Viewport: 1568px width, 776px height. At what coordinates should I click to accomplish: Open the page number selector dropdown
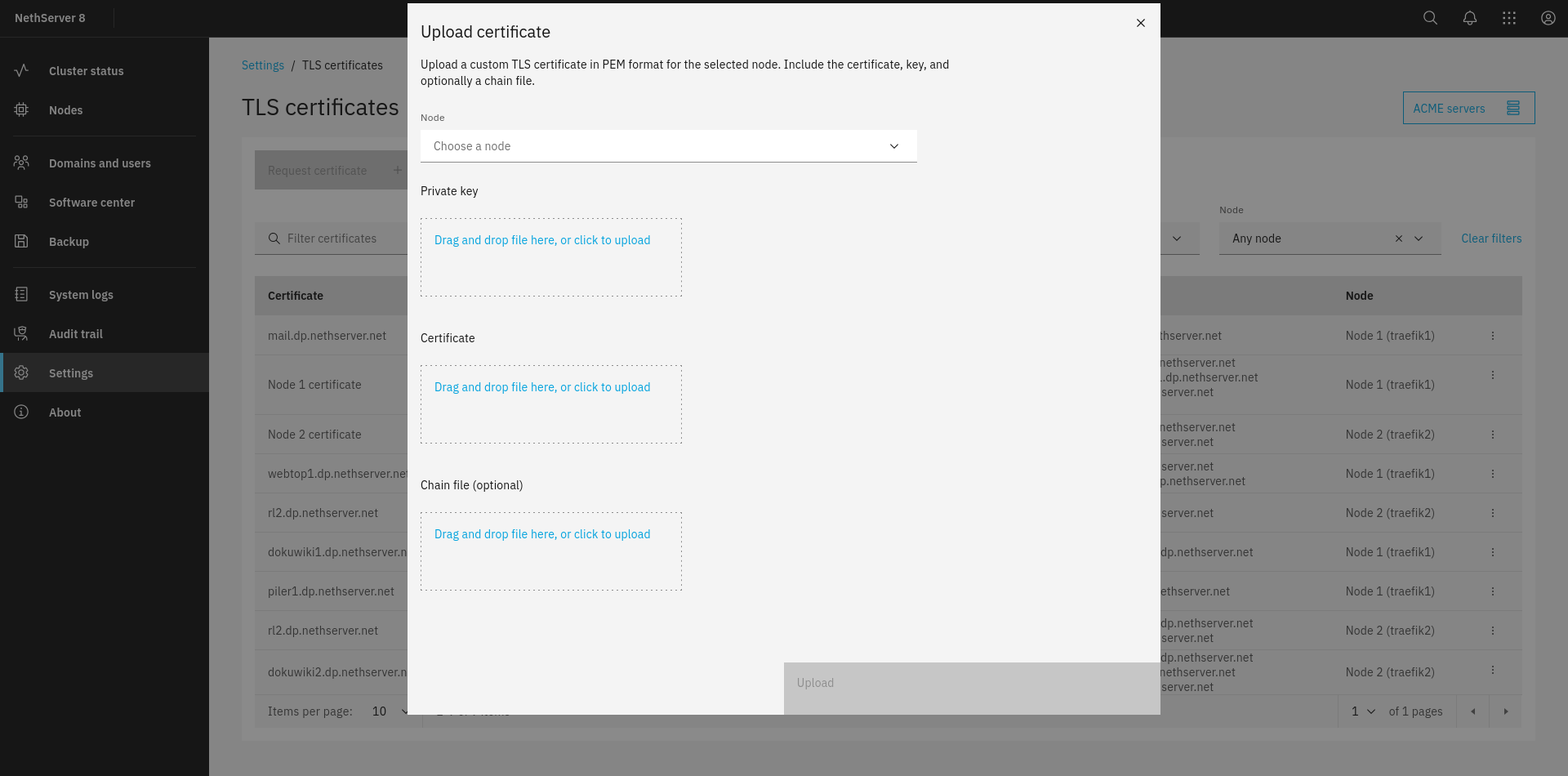1363,711
